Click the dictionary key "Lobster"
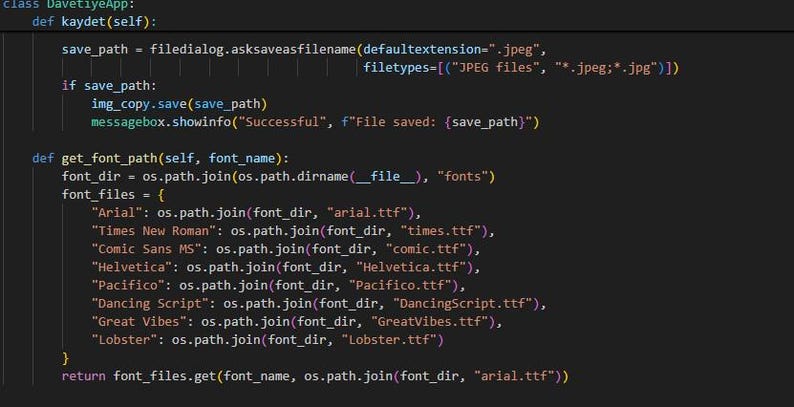 tap(125, 340)
